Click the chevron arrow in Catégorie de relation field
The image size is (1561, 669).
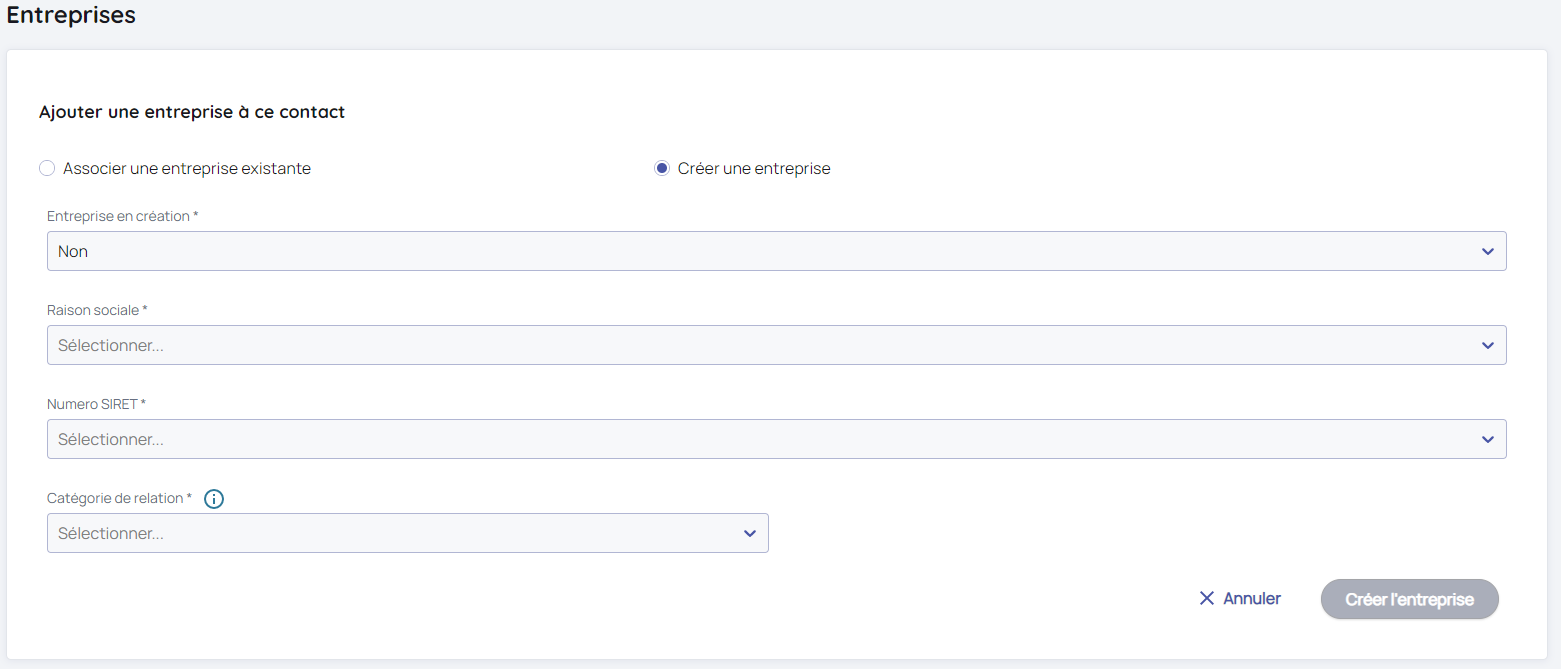(749, 534)
